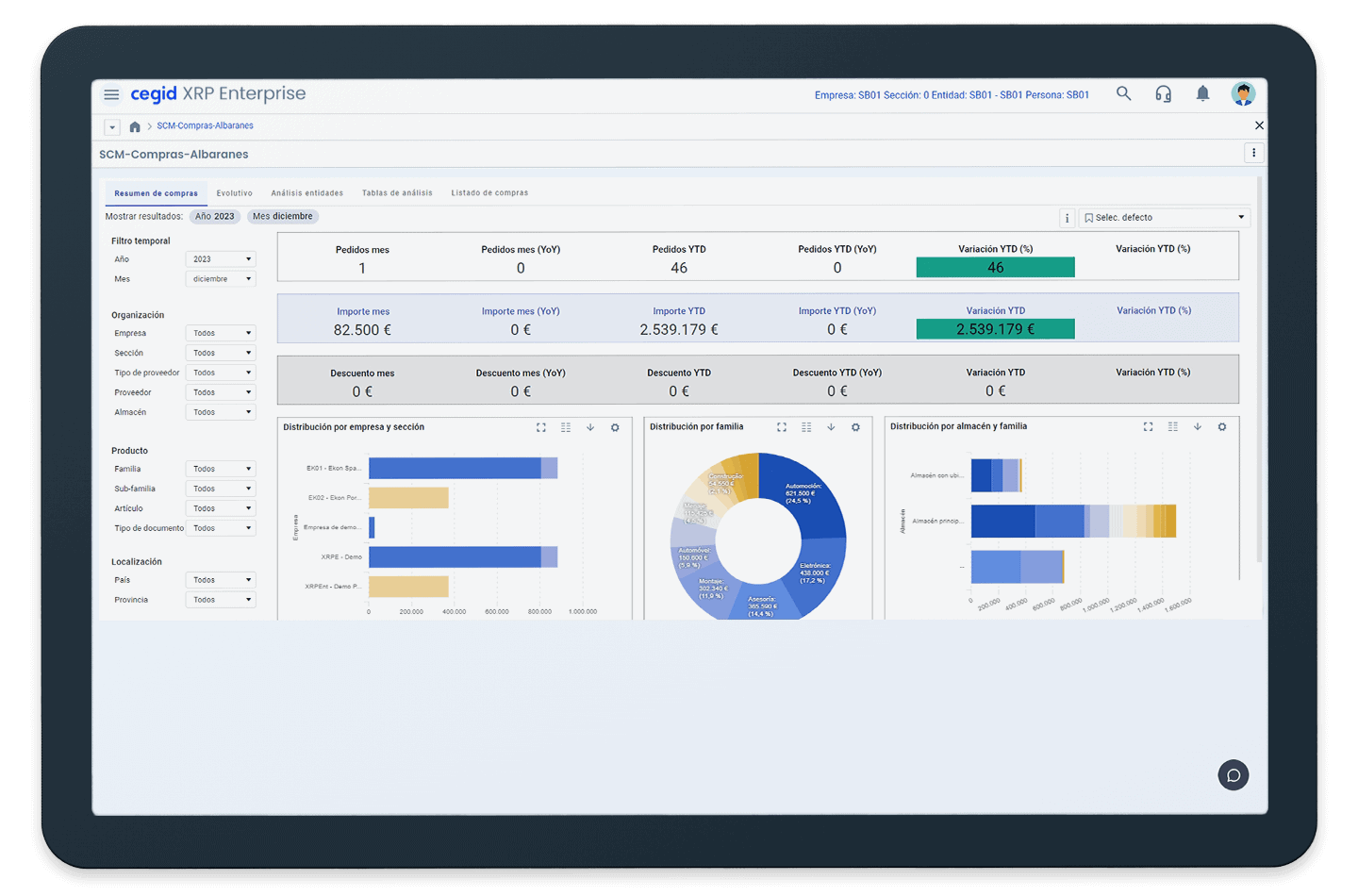Image resolution: width=1358 pixels, height=896 pixels.
Task: Open settings gear for Distribución por empresa chart
Action: [x=615, y=427]
